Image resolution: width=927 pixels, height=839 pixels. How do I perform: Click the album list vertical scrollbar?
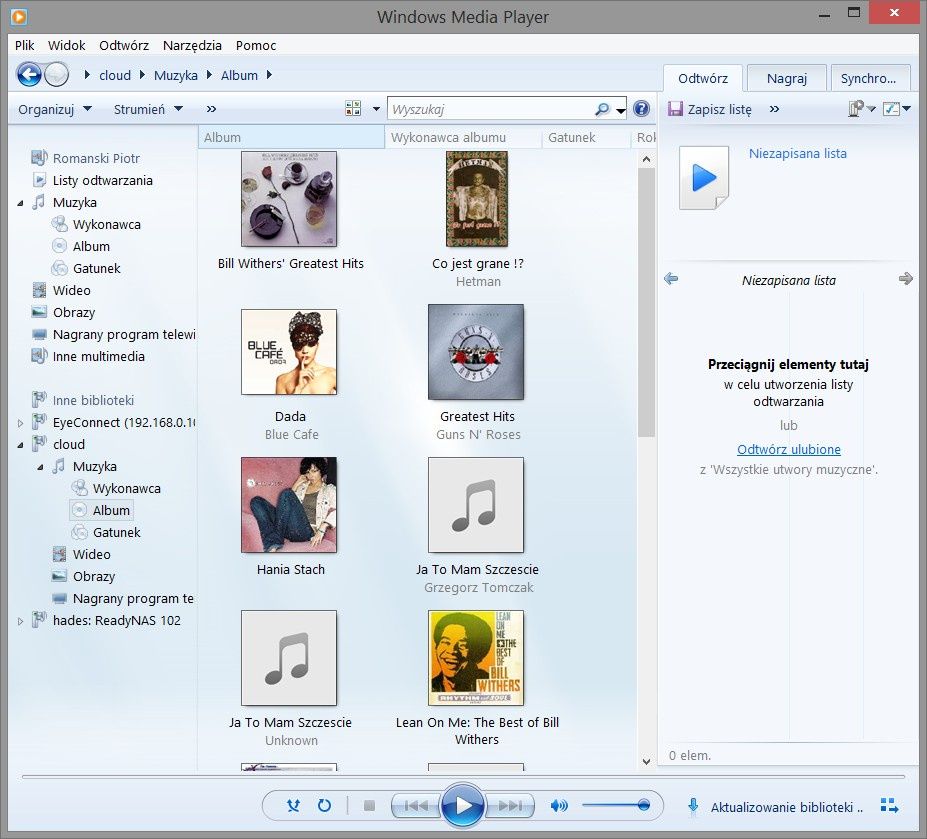click(x=646, y=303)
